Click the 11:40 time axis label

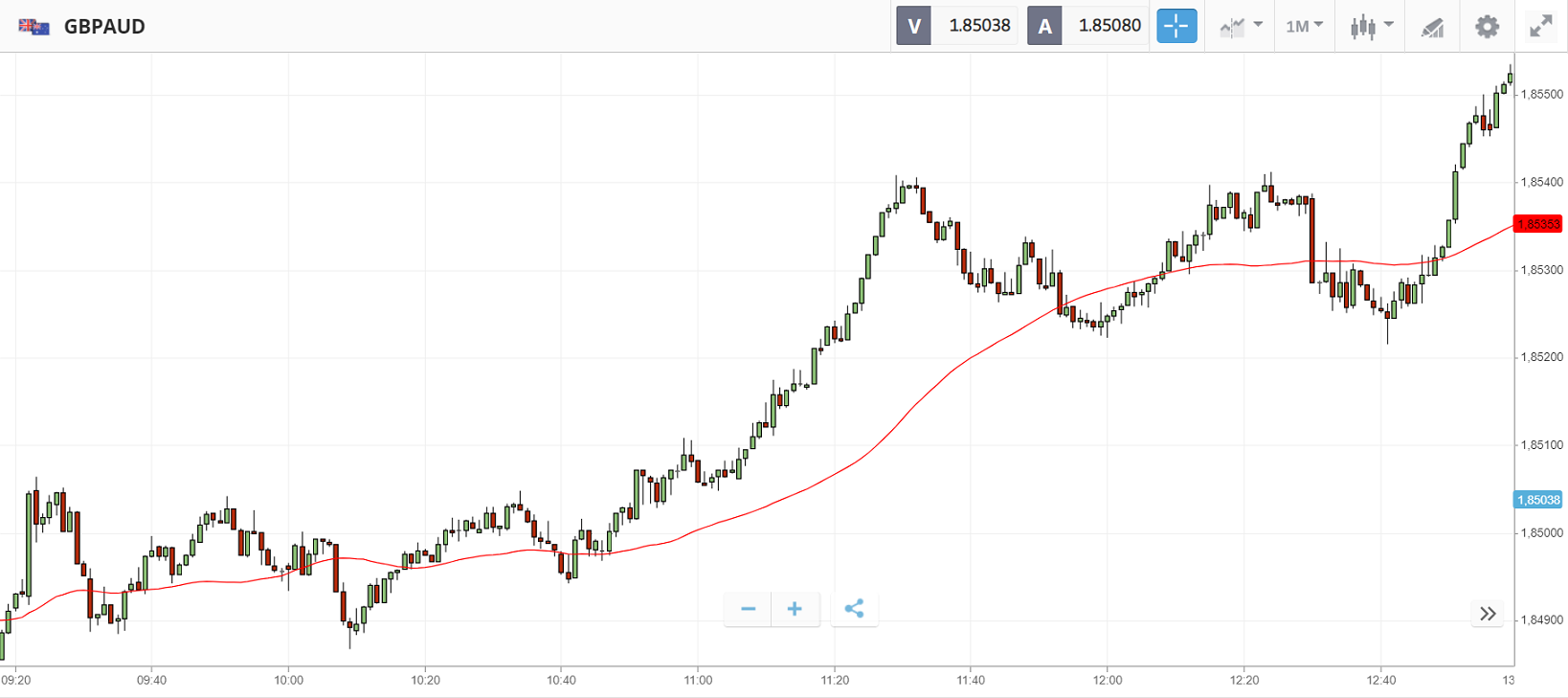(x=971, y=680)
